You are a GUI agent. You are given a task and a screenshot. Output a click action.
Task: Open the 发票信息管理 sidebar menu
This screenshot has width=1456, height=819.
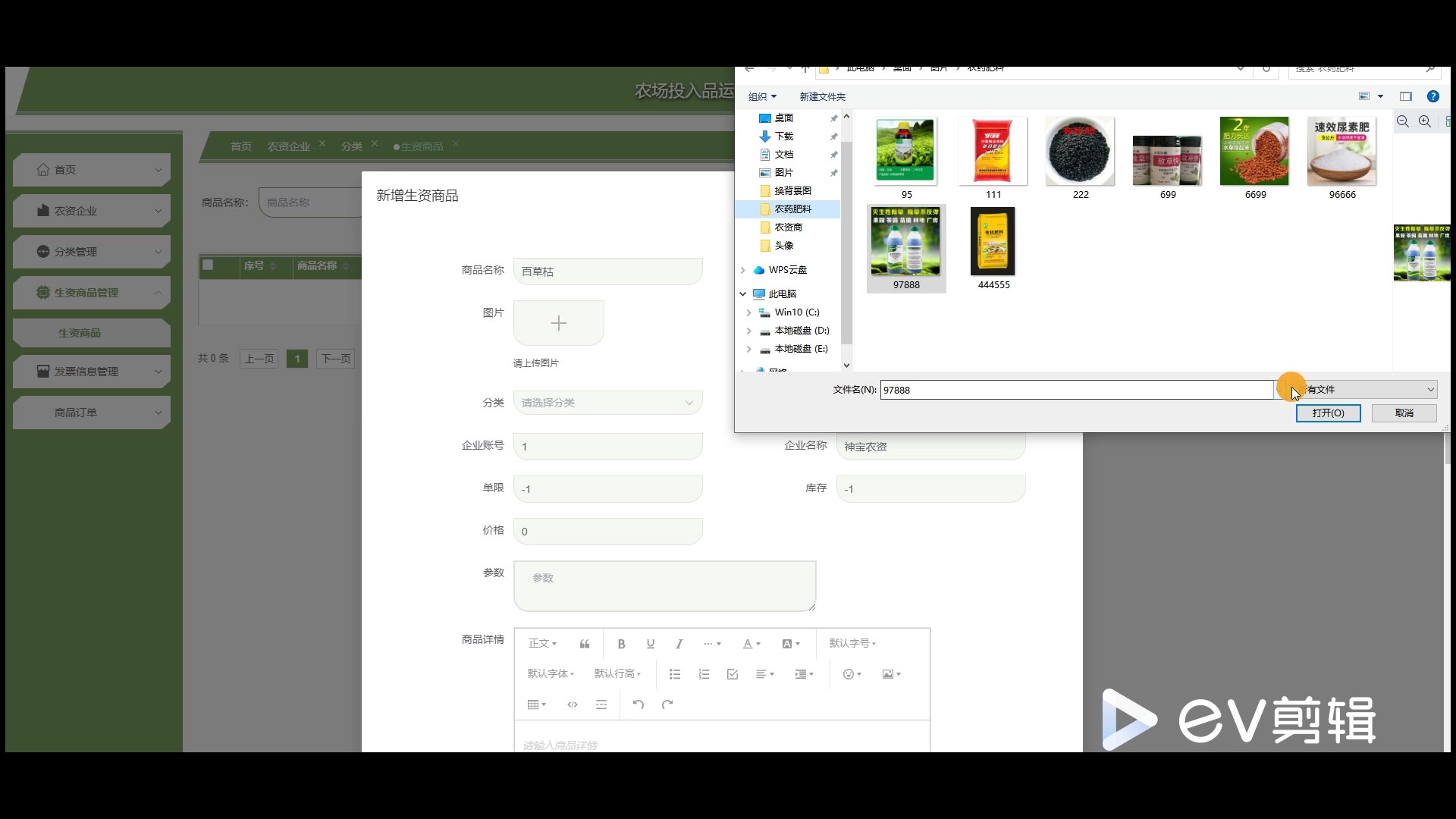pyautogui.click(x=92, y=372)
